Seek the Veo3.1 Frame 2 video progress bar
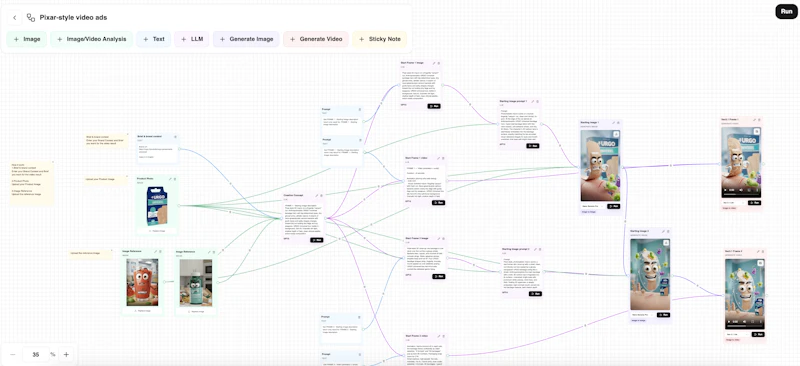800x366 pixels. pos(744,326)
